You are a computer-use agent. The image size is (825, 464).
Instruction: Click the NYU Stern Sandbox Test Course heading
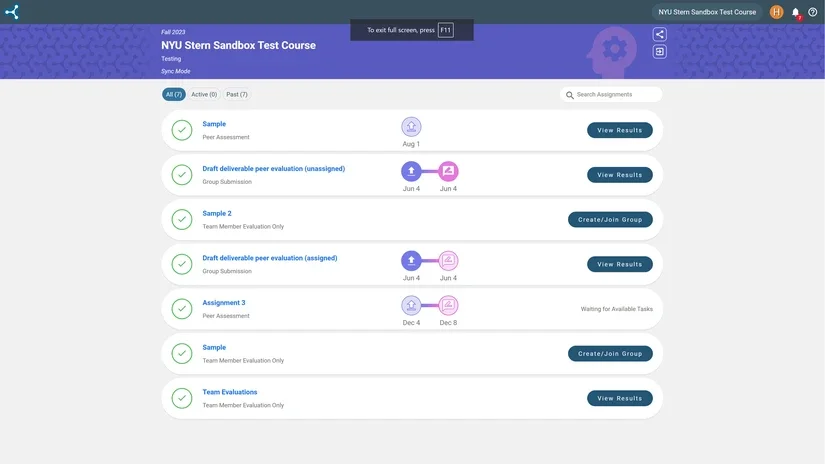coord(238,45)
